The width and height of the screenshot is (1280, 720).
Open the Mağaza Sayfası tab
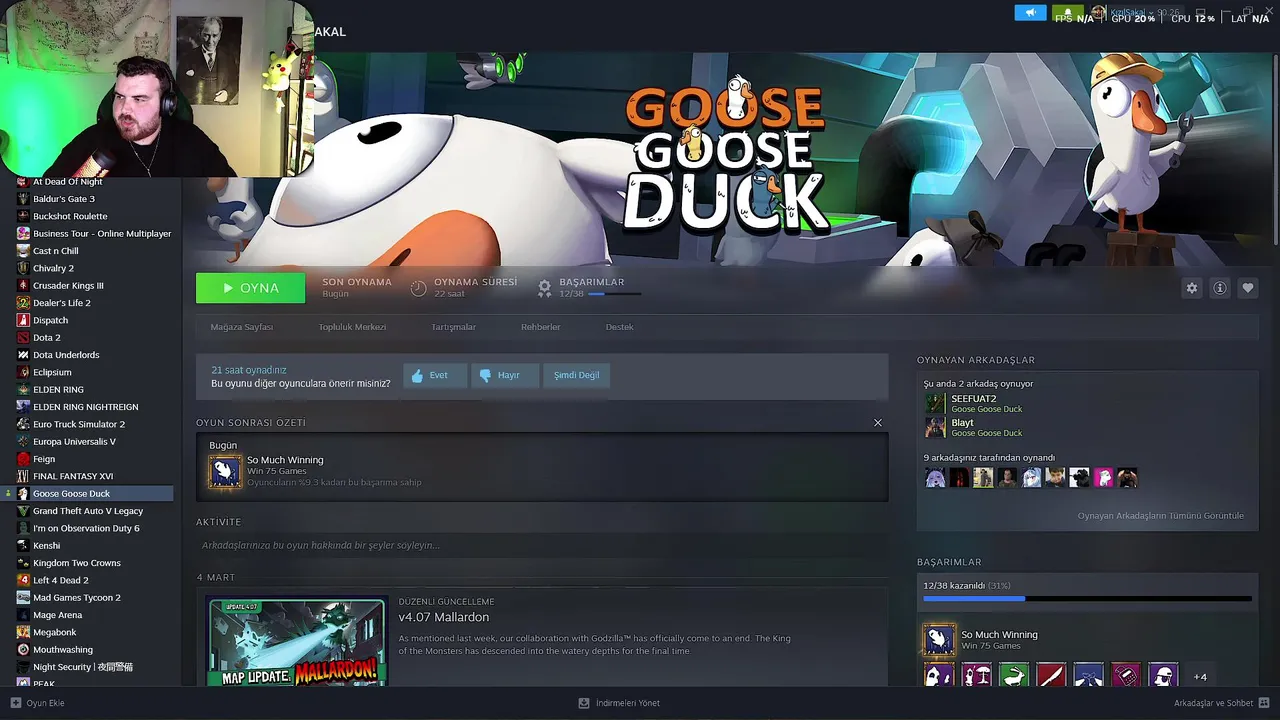pos(241,327)
